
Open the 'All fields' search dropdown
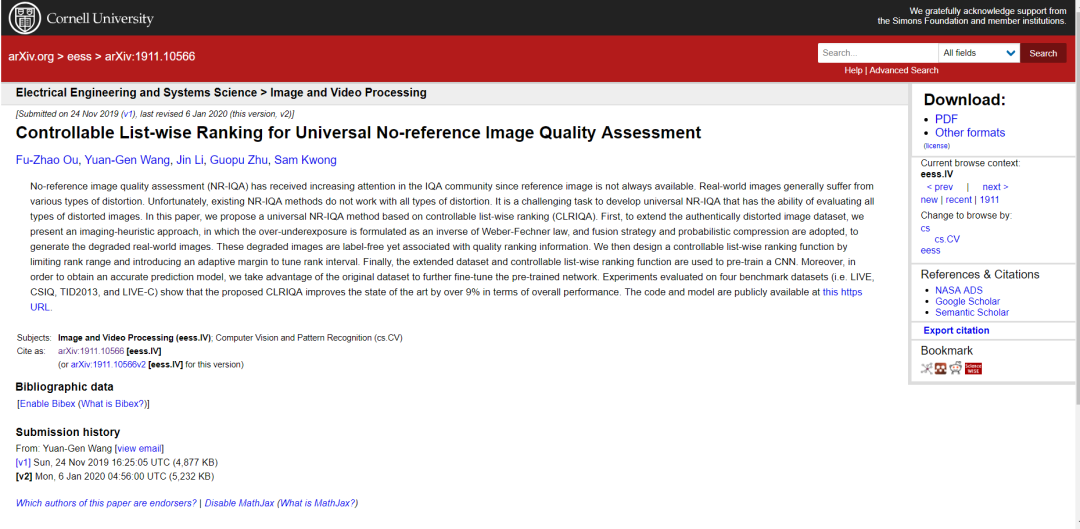pyautogui.click(x=979, y=53)
